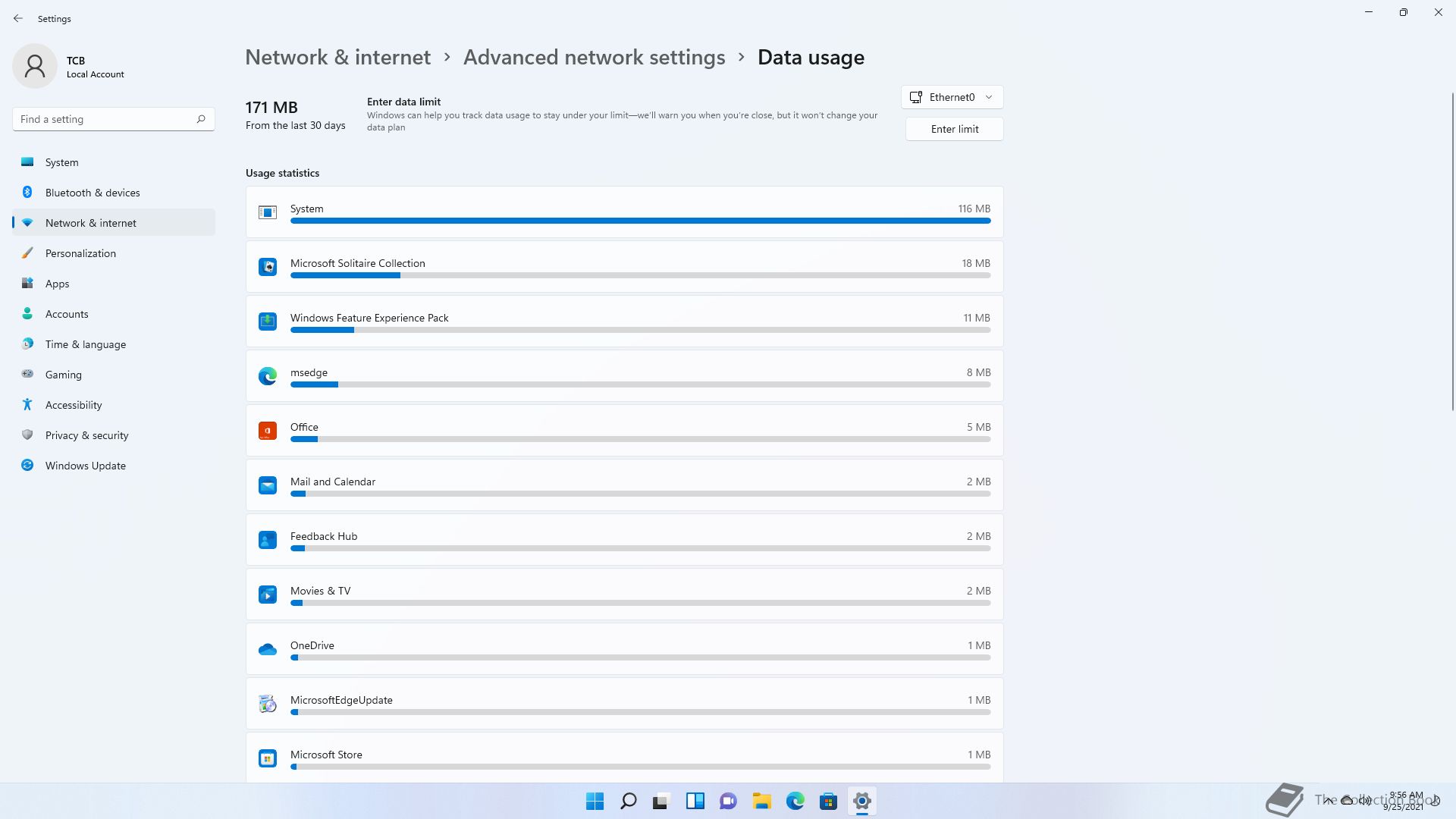Click the Office 5 MB value
Screen dimensions: 1456x819
point(978,427)
